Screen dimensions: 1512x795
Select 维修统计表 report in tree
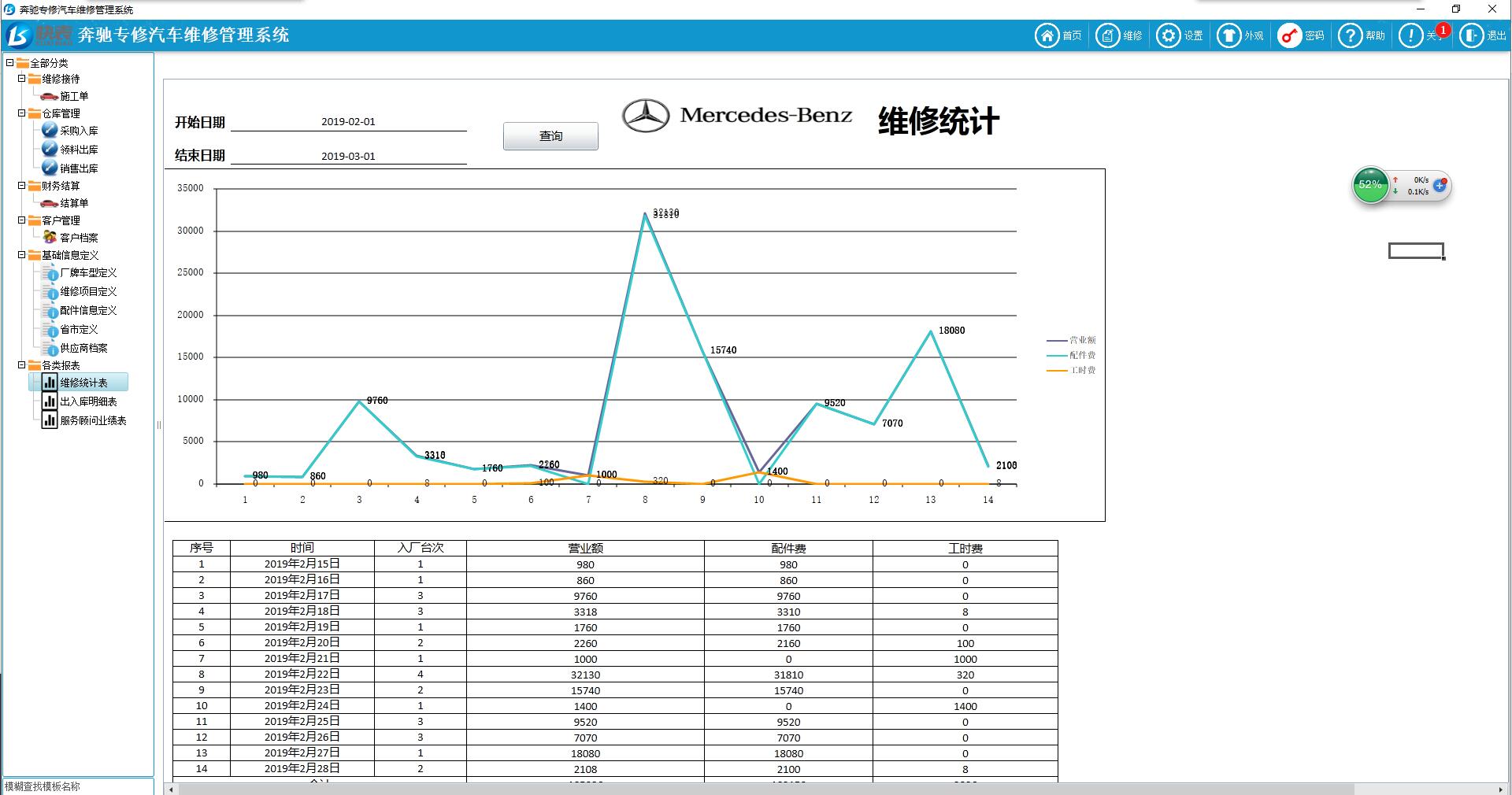point(78,383)
